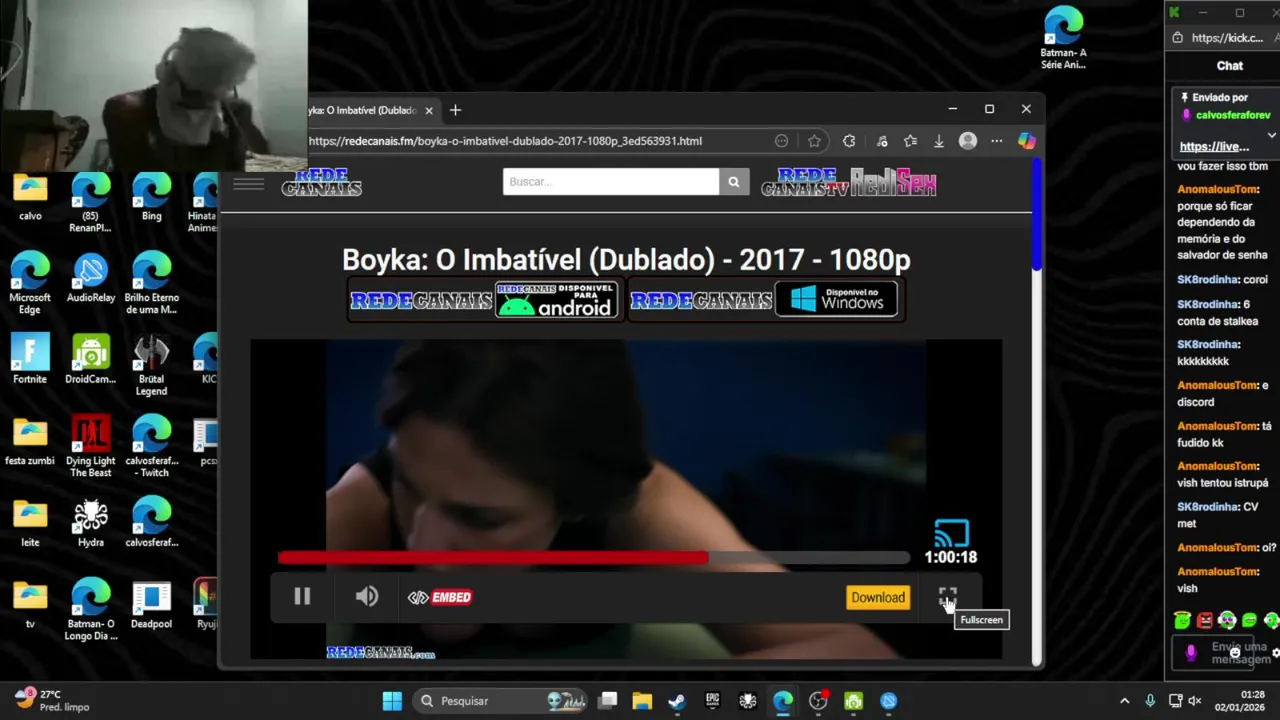Seek on the red video progress bar
The width and height of the screenshot is (1280, 720).
coord(594,557)
